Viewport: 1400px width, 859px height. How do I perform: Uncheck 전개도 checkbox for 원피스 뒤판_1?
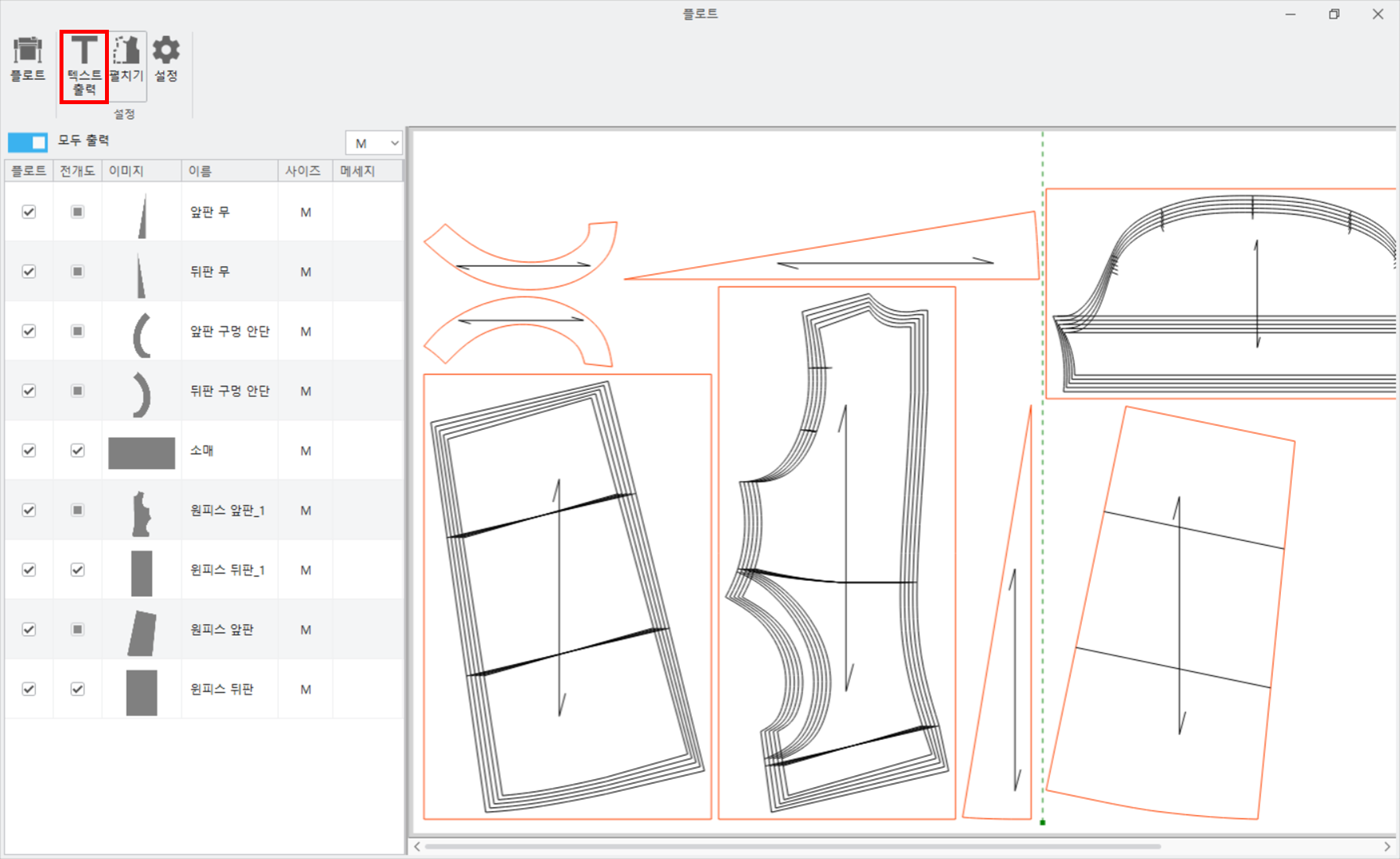click(78, 569)
